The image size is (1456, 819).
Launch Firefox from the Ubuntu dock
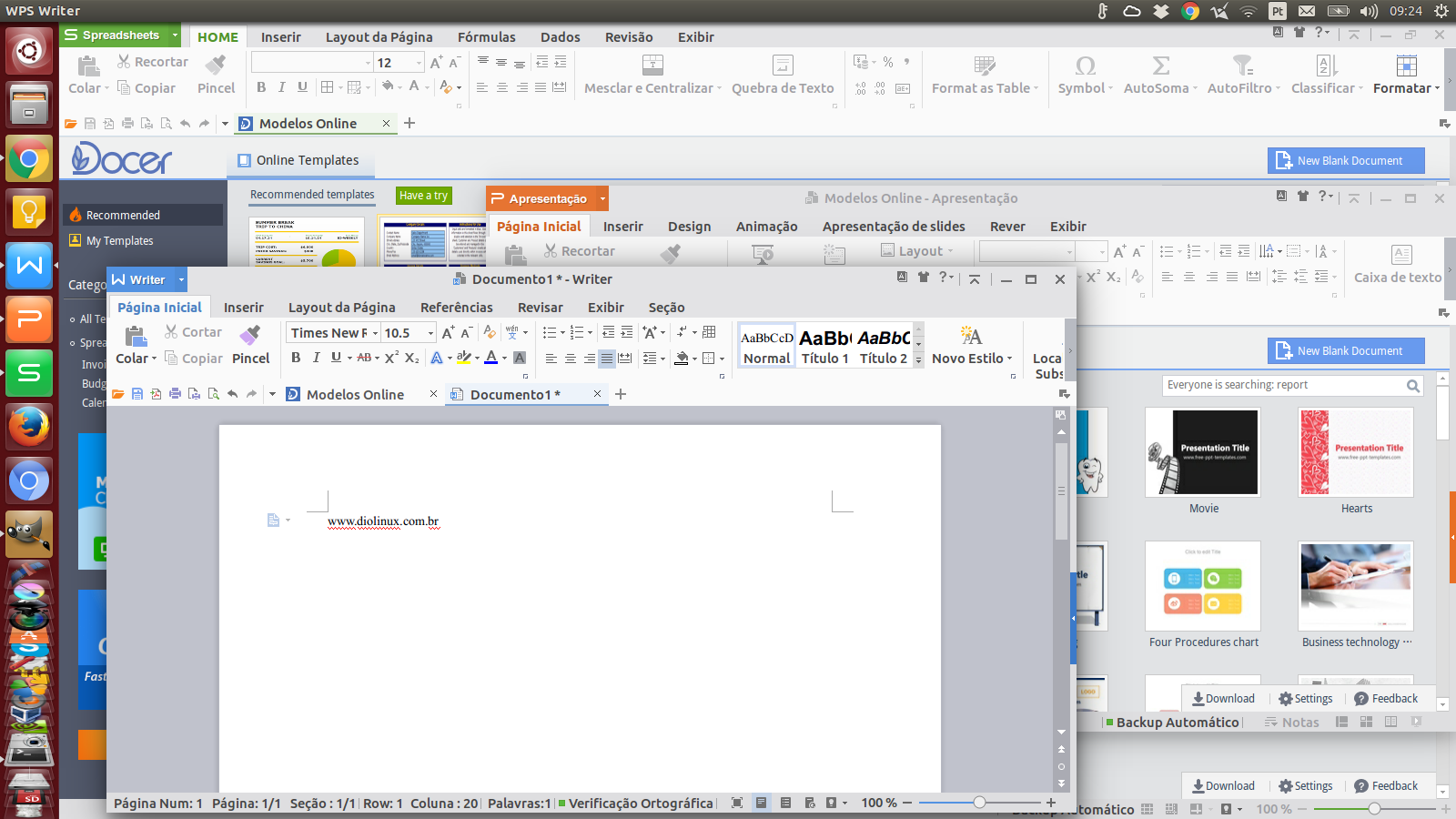(x=29, y=427)
